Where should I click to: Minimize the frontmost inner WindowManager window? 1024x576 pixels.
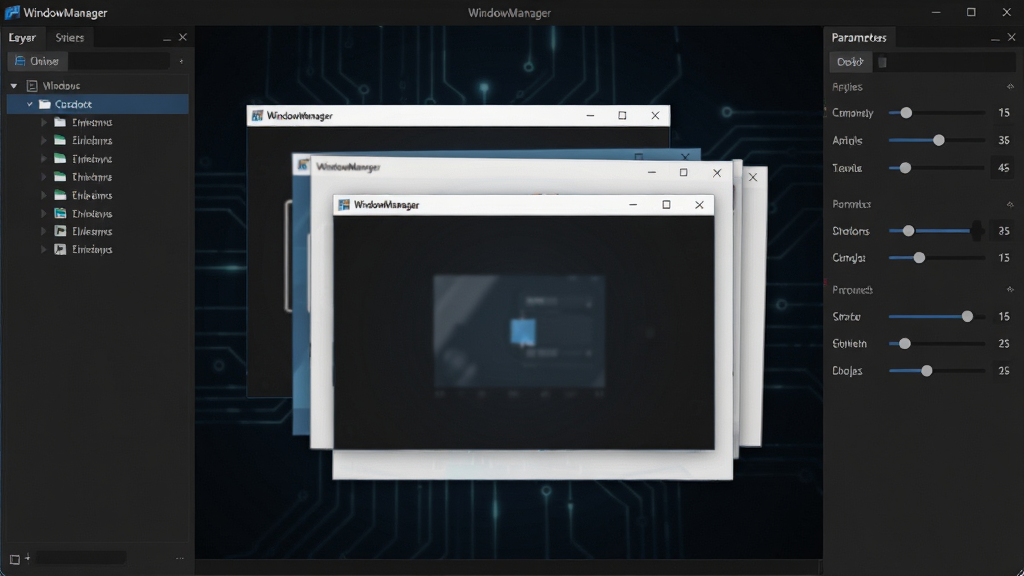pos(633,204)
